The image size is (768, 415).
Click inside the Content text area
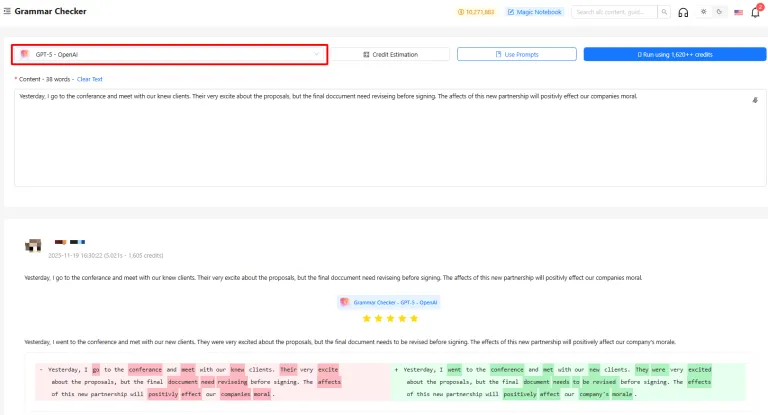point(390,138)
